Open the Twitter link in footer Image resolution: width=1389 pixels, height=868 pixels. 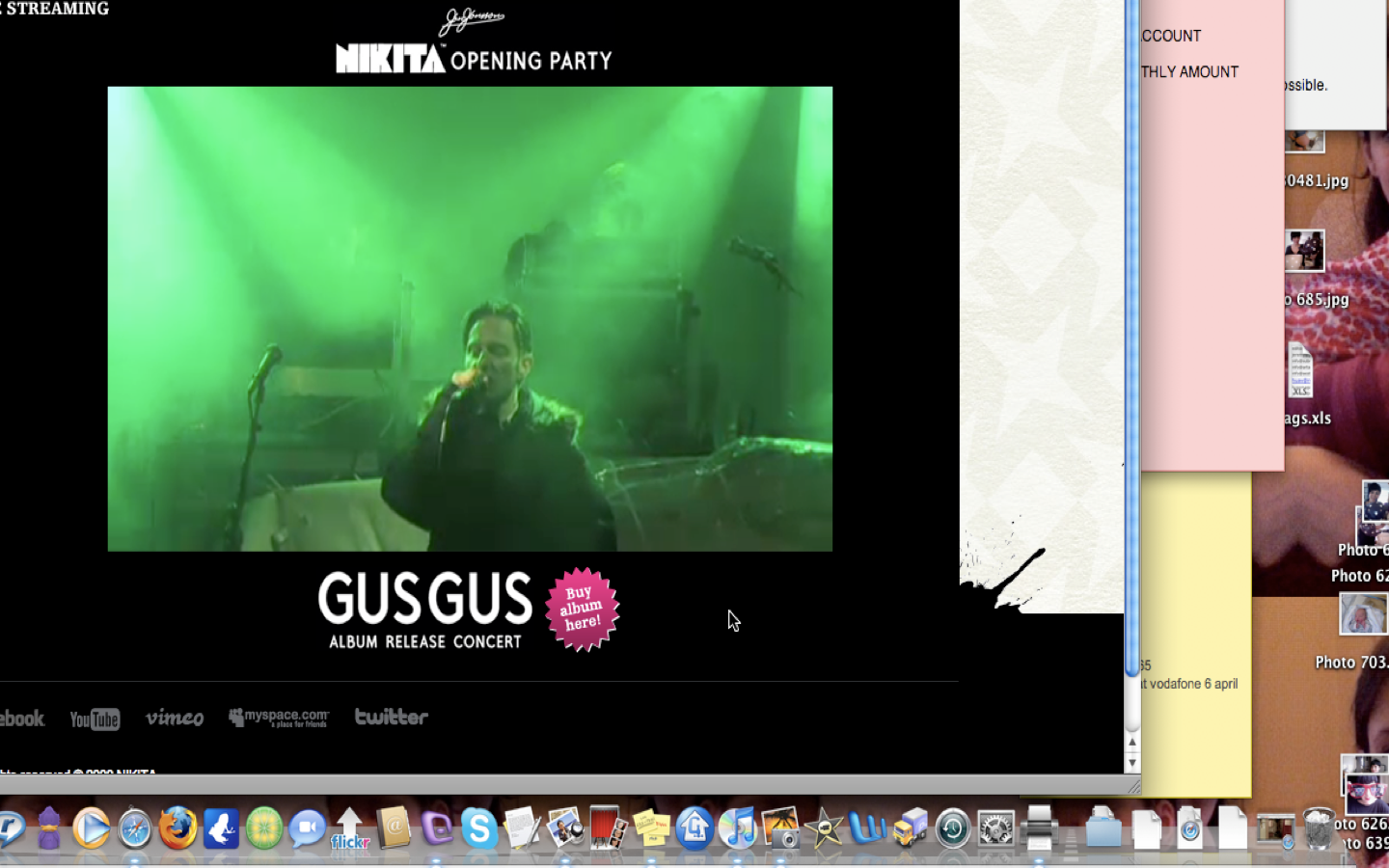point(391,717)
